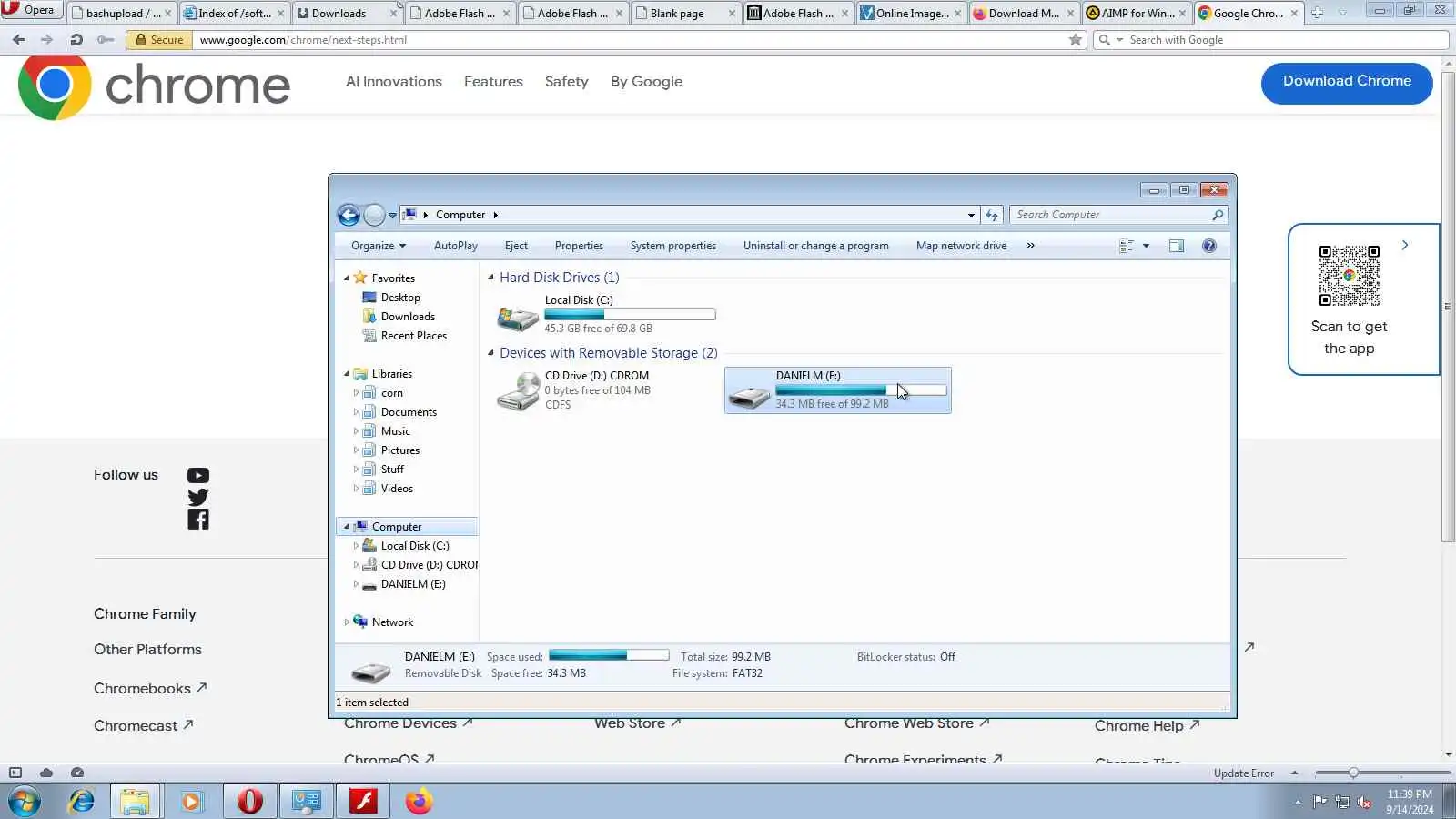
Task: Open the Twitter icon under Follow us
Action: [x=198, y=497]
